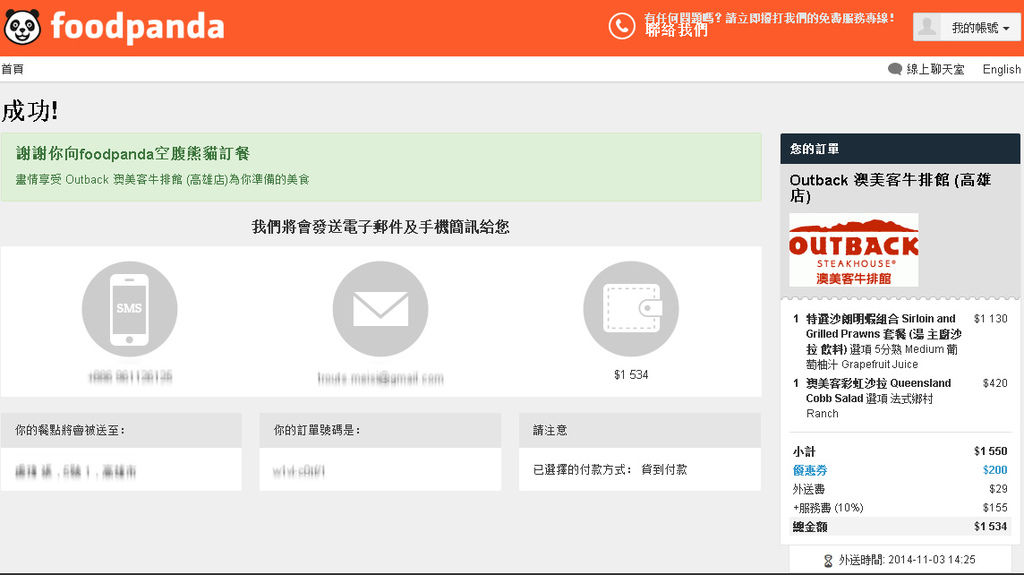
Task: Click the foodpanda wordmark in the header
Action: (137, 27)
